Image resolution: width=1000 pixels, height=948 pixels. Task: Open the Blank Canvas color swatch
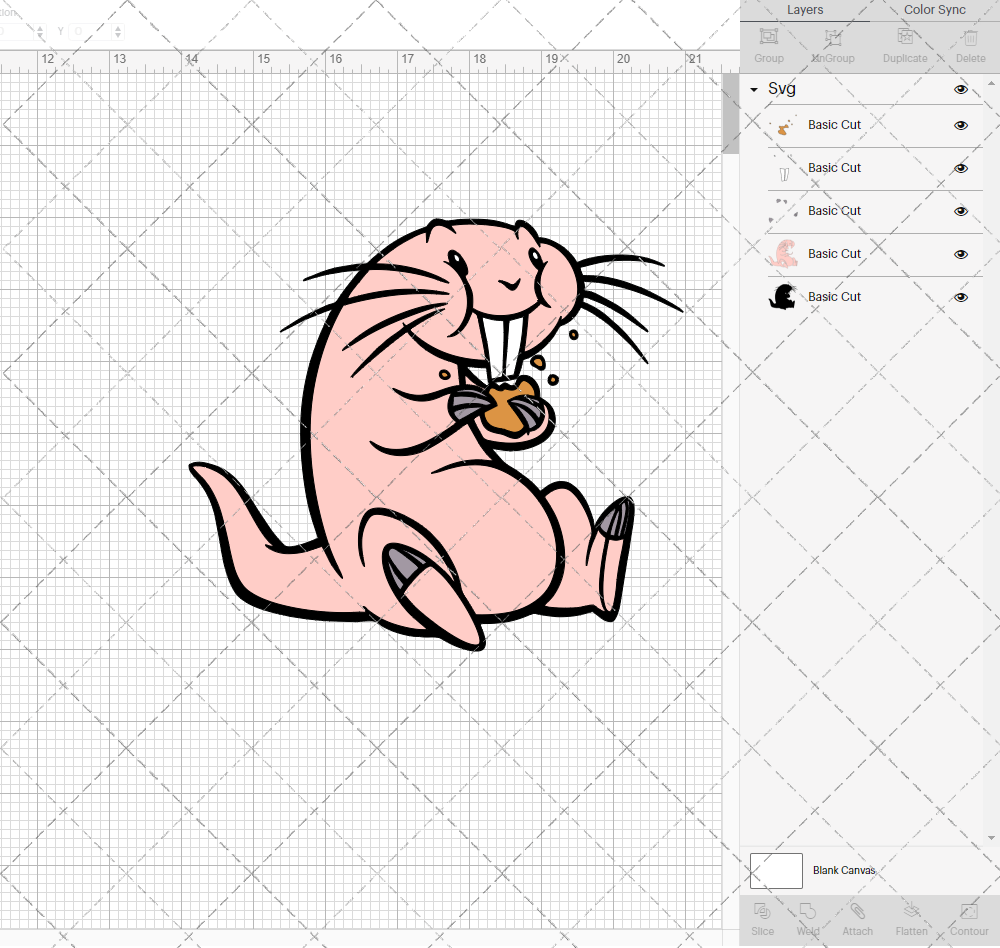pyautogui.click(x=776, y=870)
